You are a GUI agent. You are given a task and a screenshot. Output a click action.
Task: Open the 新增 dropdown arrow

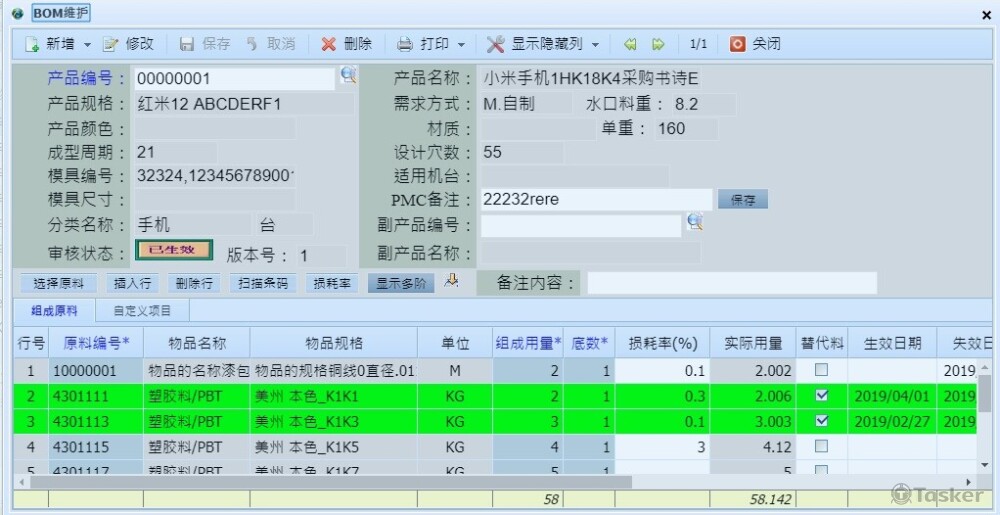point(87,45)
